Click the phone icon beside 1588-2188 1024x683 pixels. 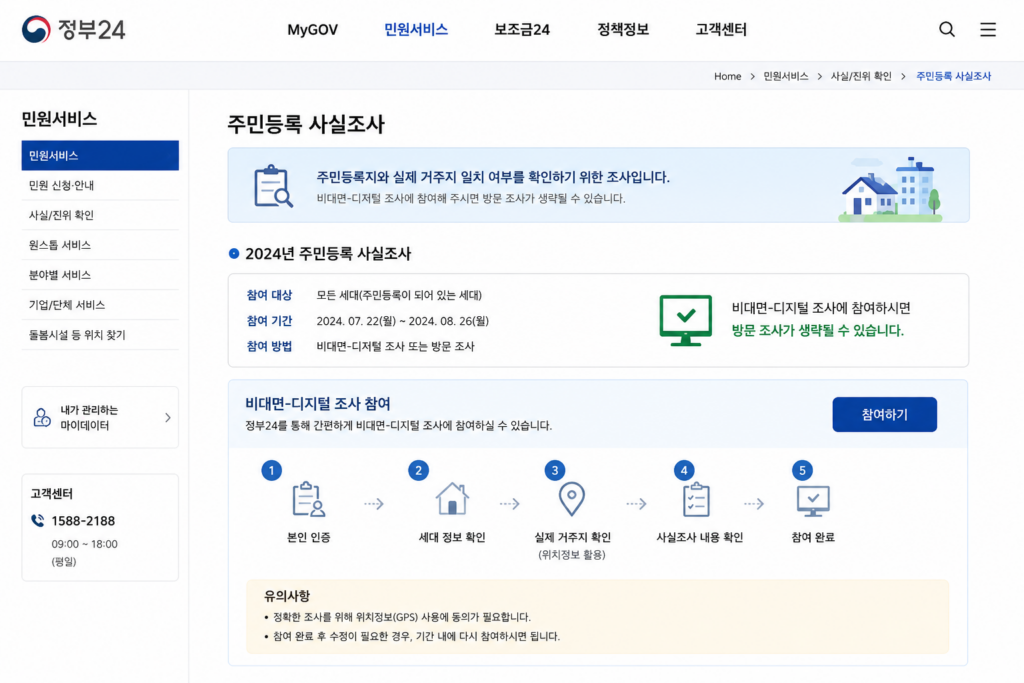[38, 520]
